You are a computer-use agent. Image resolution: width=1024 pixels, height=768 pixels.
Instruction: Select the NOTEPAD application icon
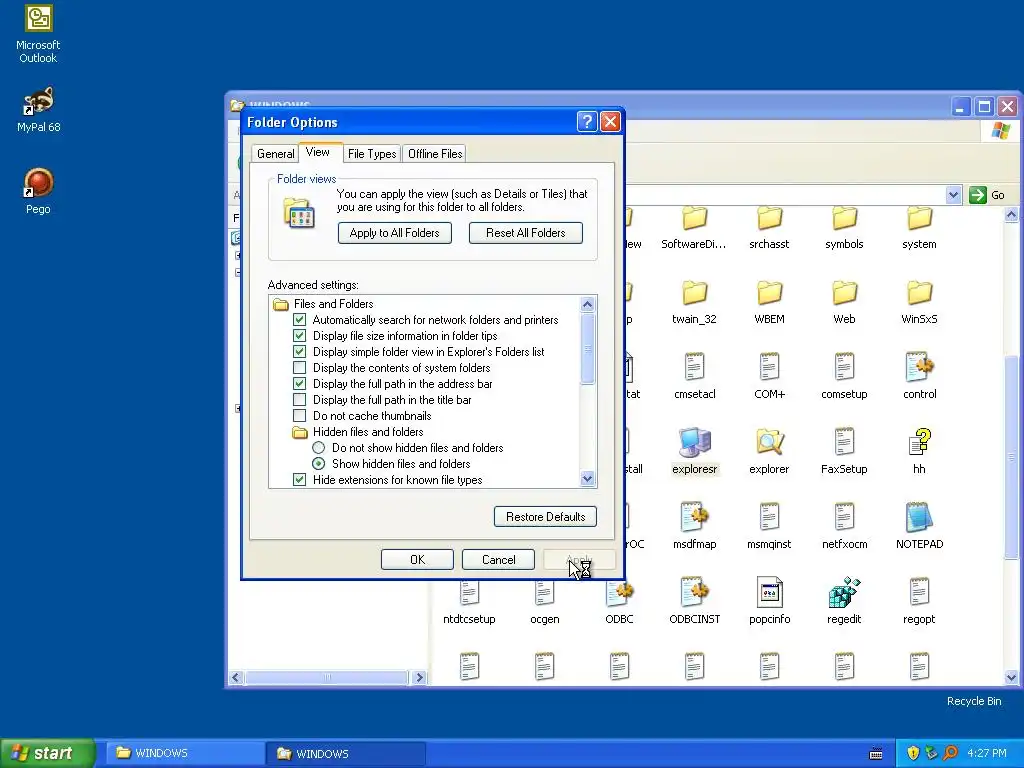point(919,527)
